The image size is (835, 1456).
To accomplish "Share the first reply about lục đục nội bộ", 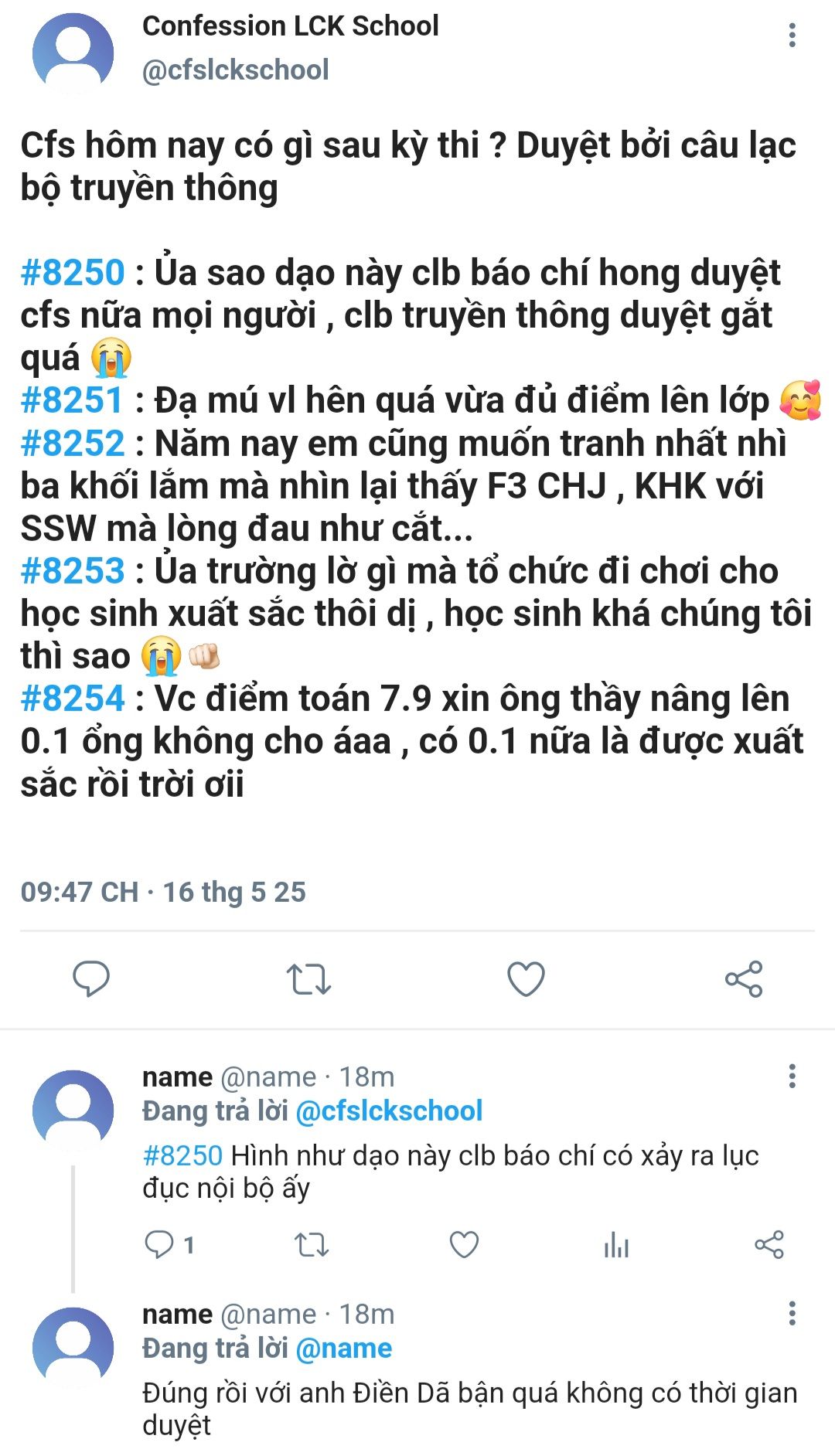I will (769, 1244).
